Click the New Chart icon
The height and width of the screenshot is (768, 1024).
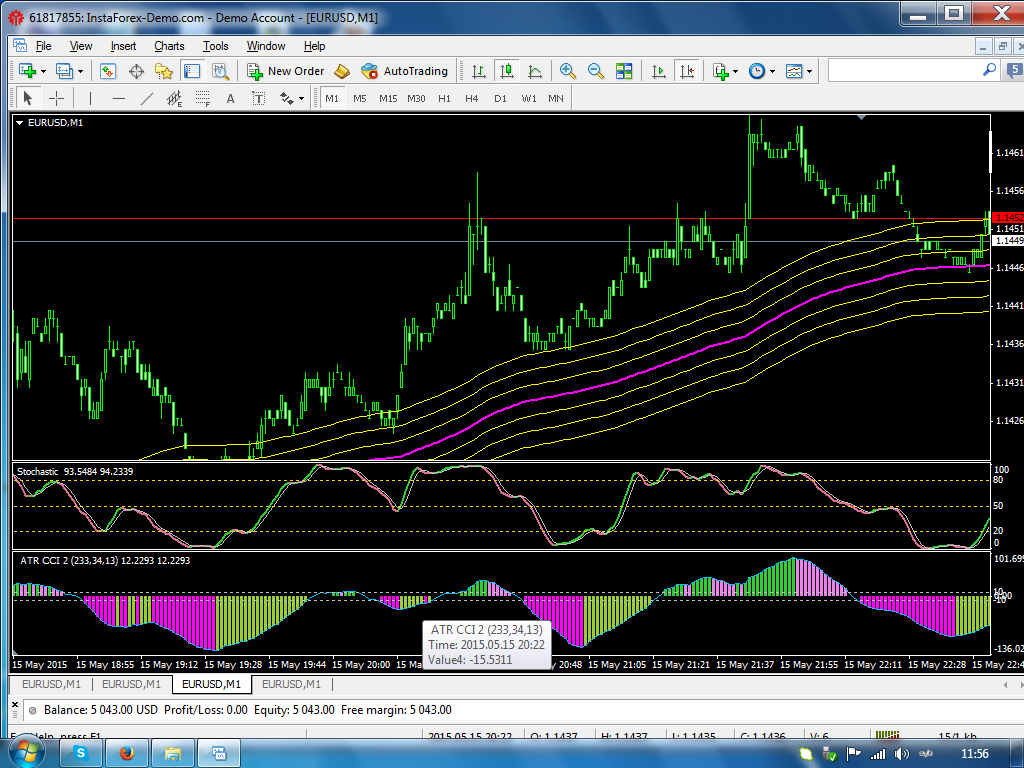point(27,71)
